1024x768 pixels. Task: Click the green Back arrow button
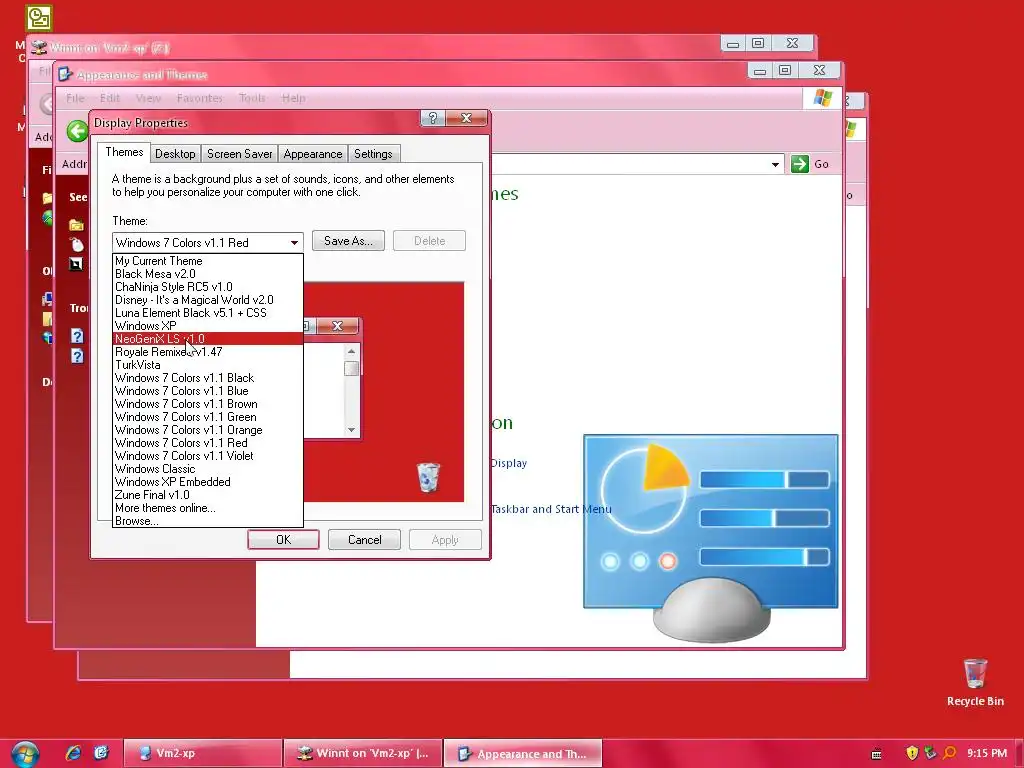click(x=77, y=131)
